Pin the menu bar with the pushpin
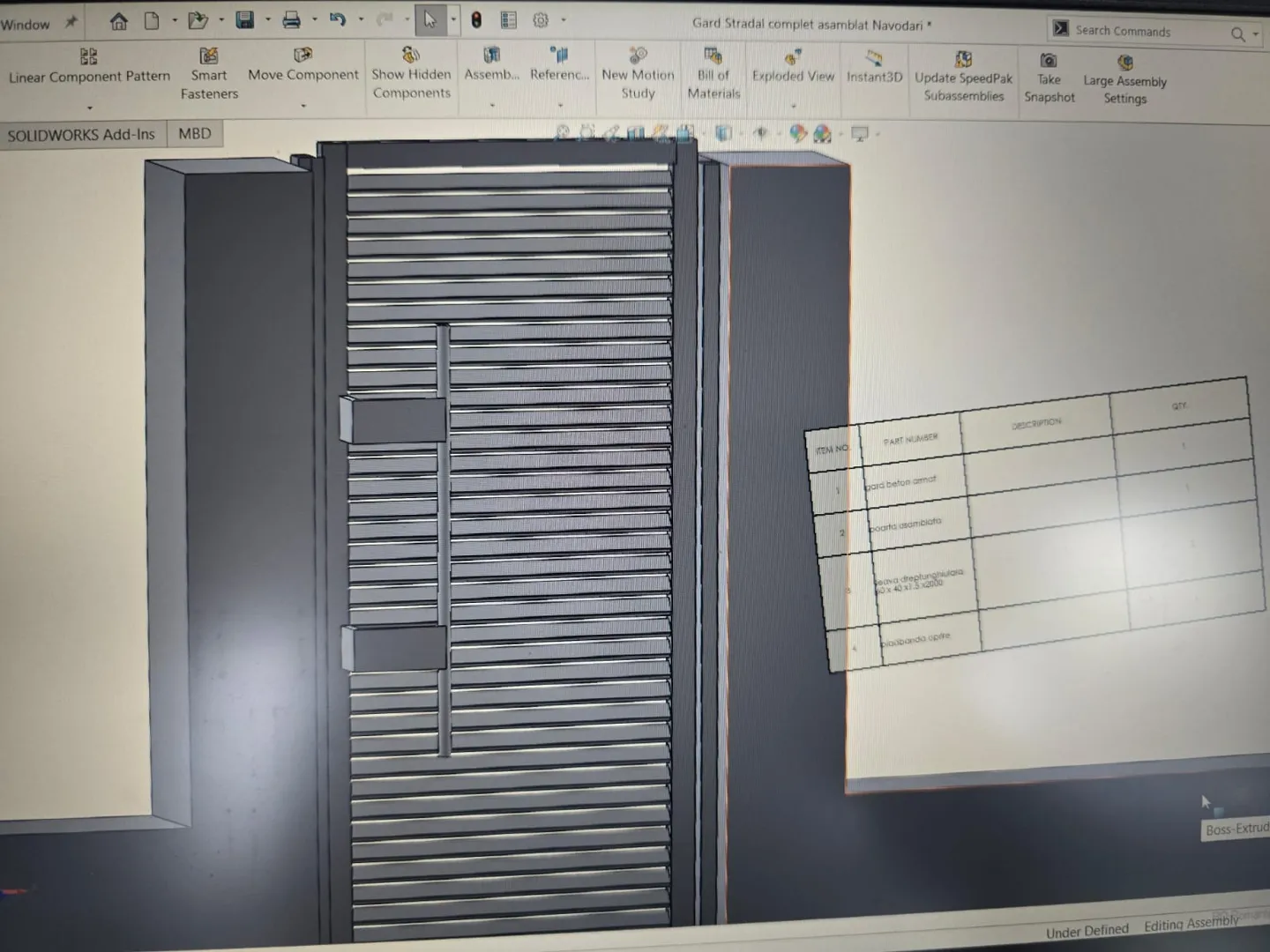The height and width of the screenshot is (952, 1270). click(71, 22)
